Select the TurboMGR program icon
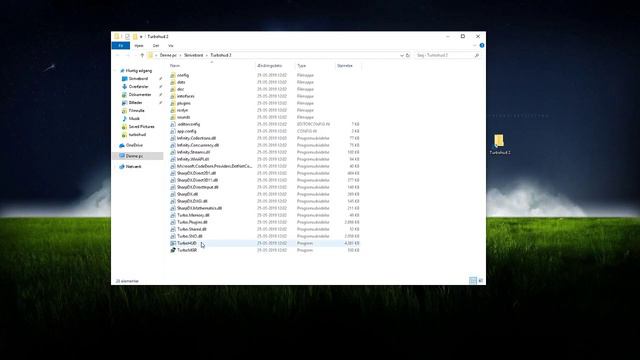The width and height of the screenshot is (640, 360). point(173,250)
